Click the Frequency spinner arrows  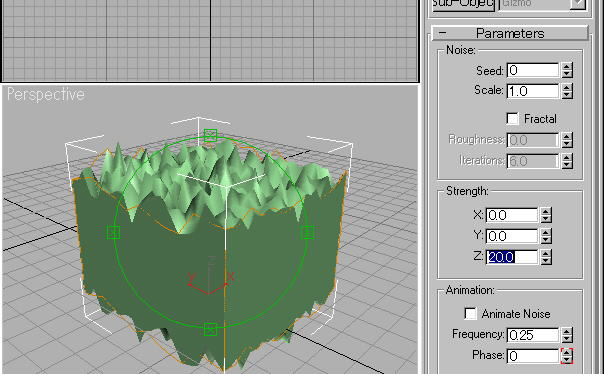click(x=567, y=335)
